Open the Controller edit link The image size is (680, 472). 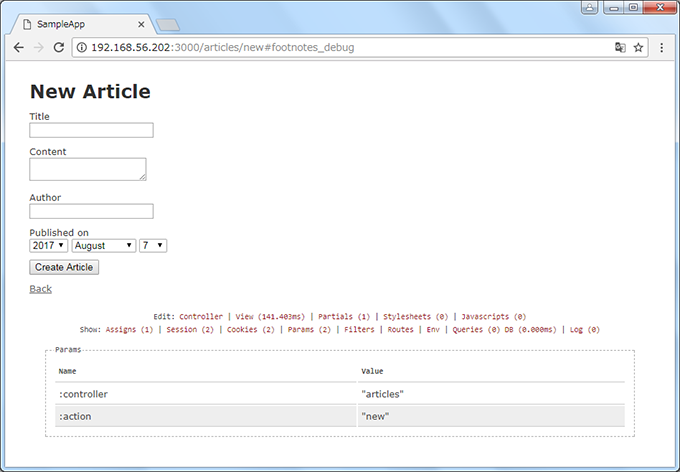201,317
